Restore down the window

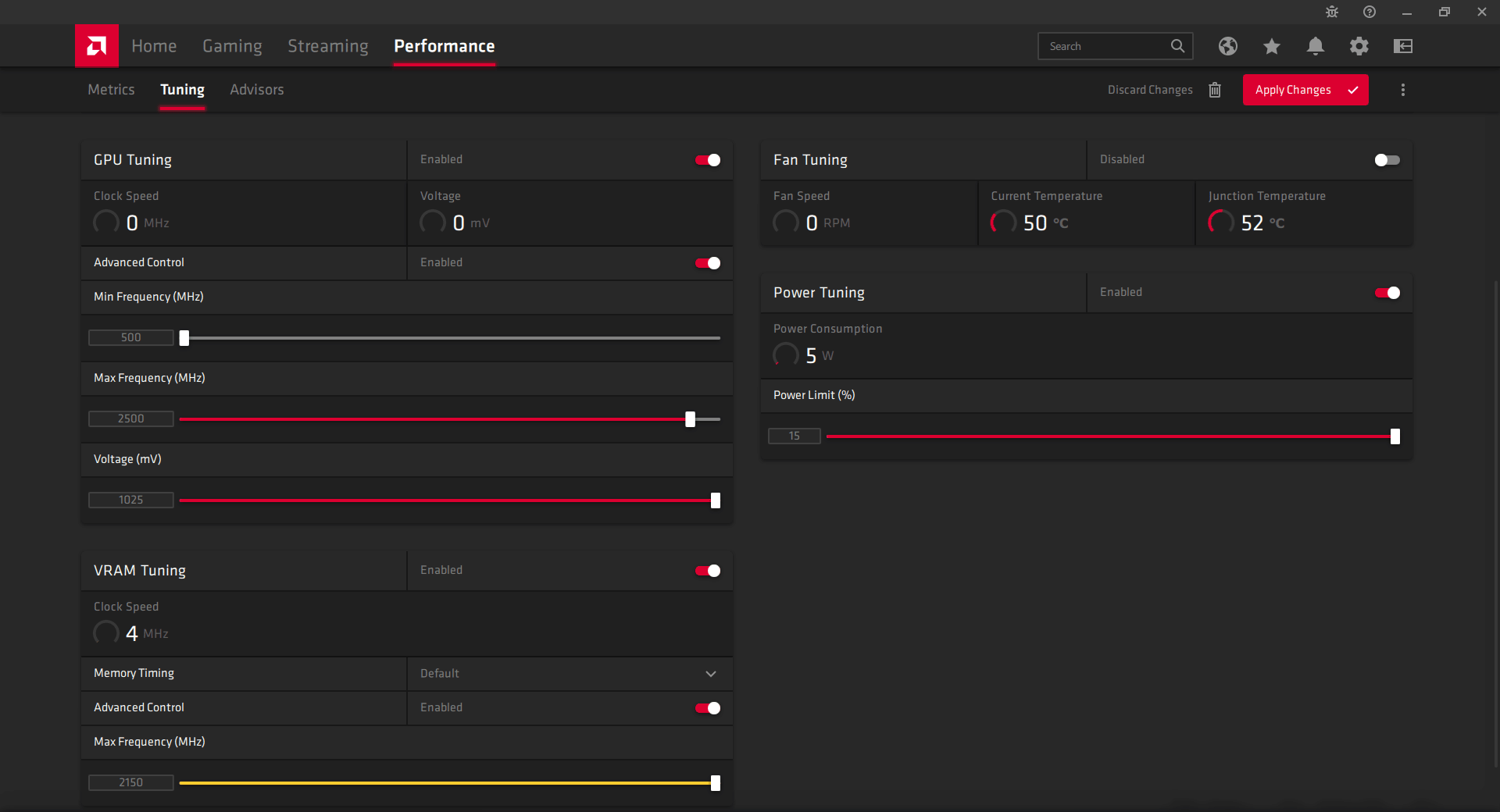click(1445, 12)
